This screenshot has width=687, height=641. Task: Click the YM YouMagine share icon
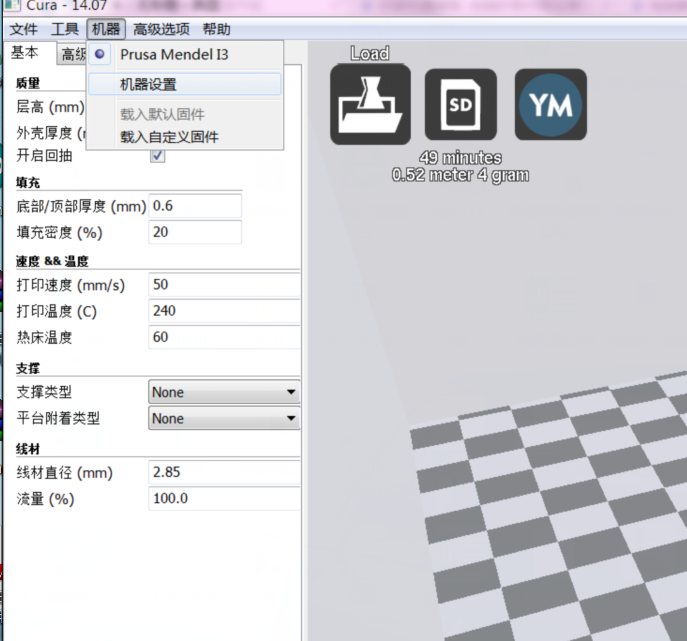click(x=550, y=105)
